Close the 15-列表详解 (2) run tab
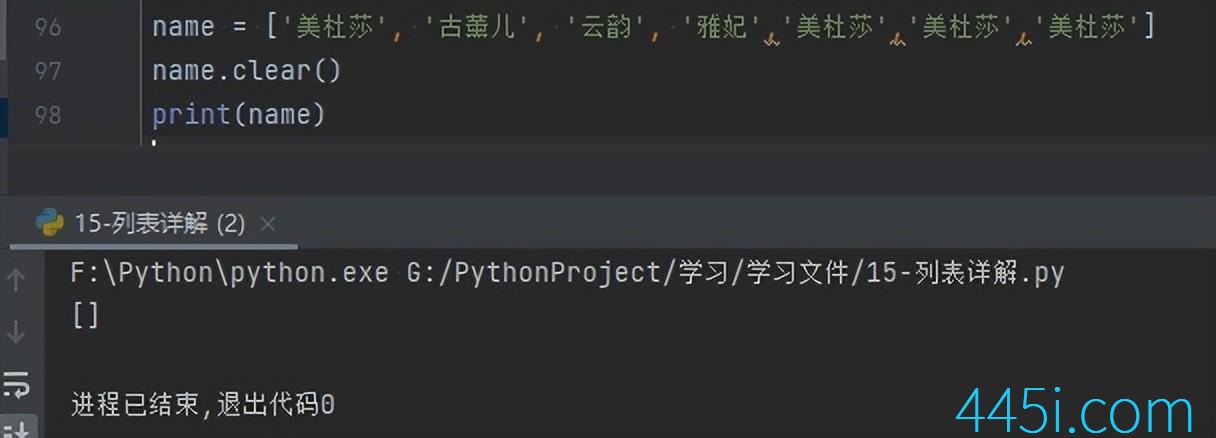1216x438 pixels. [267, 223]
